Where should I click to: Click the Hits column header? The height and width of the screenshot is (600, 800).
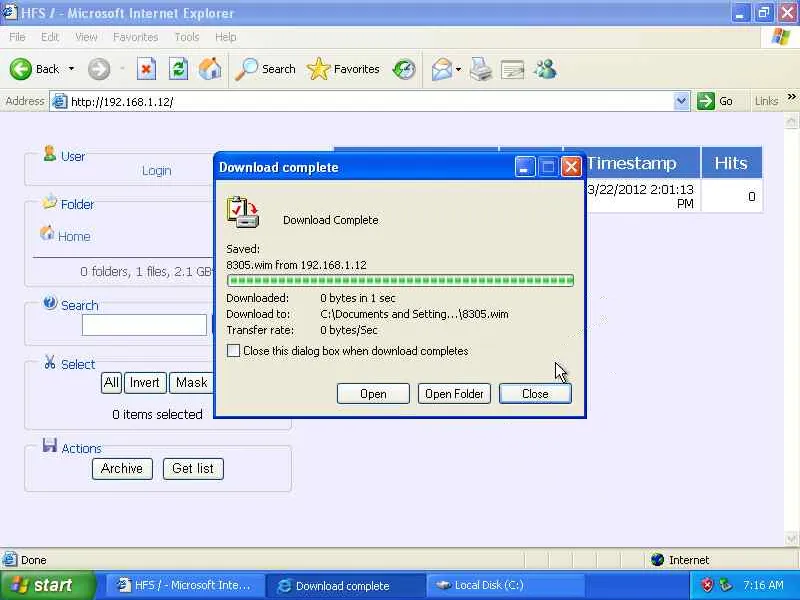click(731, 163)
